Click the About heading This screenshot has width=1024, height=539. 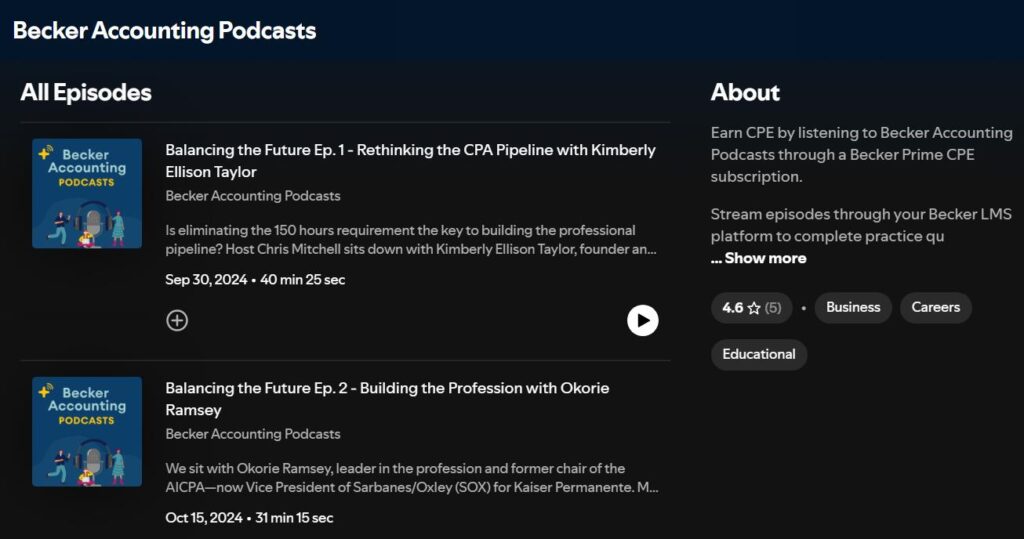(x=745, y=92)
